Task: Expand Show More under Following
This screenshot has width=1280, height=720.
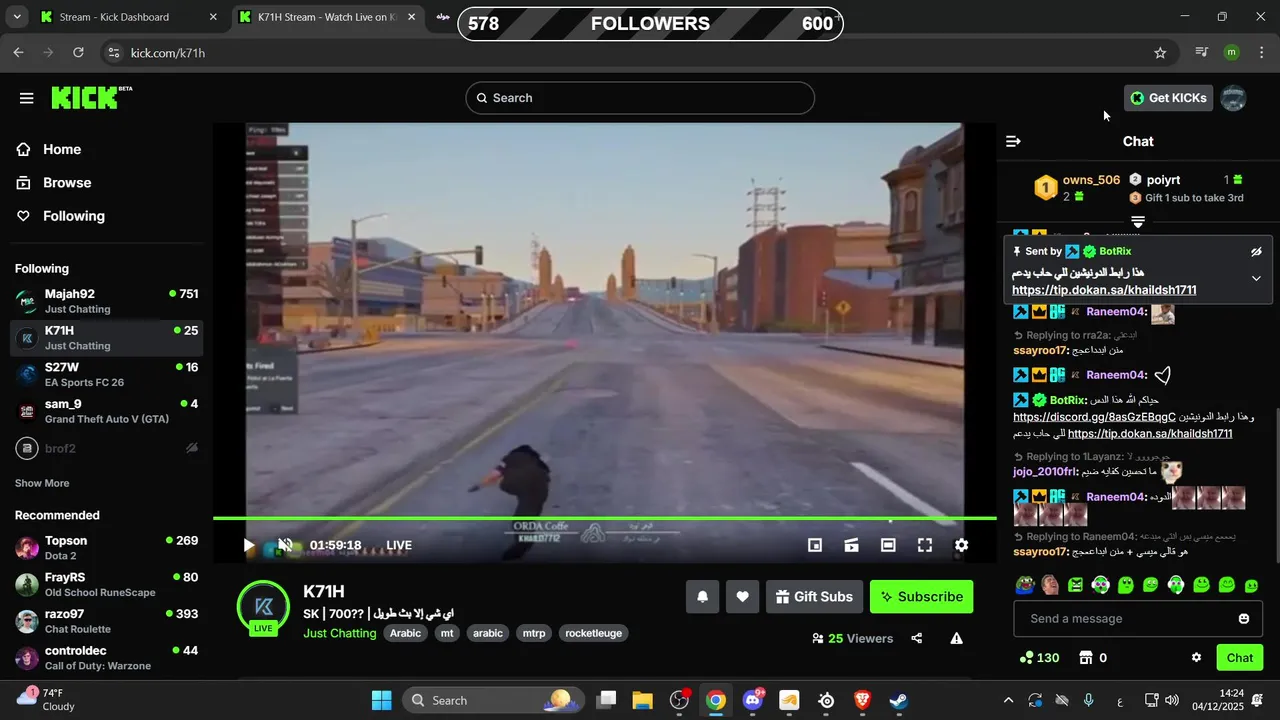Action: click(42, 483)
